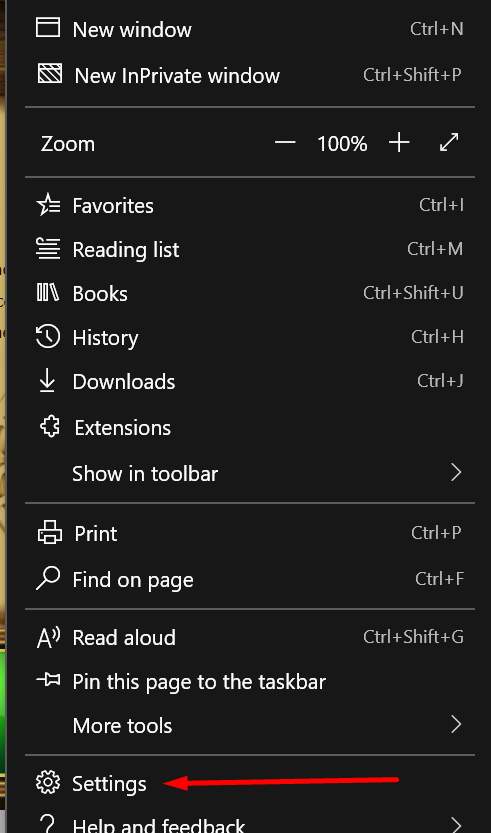This screenshot has width=491, height=833.
Task: Click the 100% zoom level text
Action: [342, 143]
